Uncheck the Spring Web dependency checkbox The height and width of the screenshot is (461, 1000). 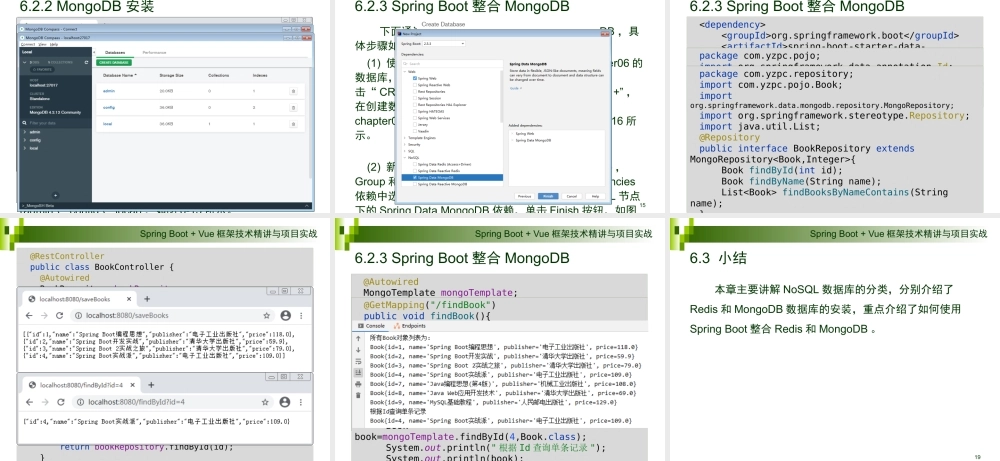click(415, 78)
